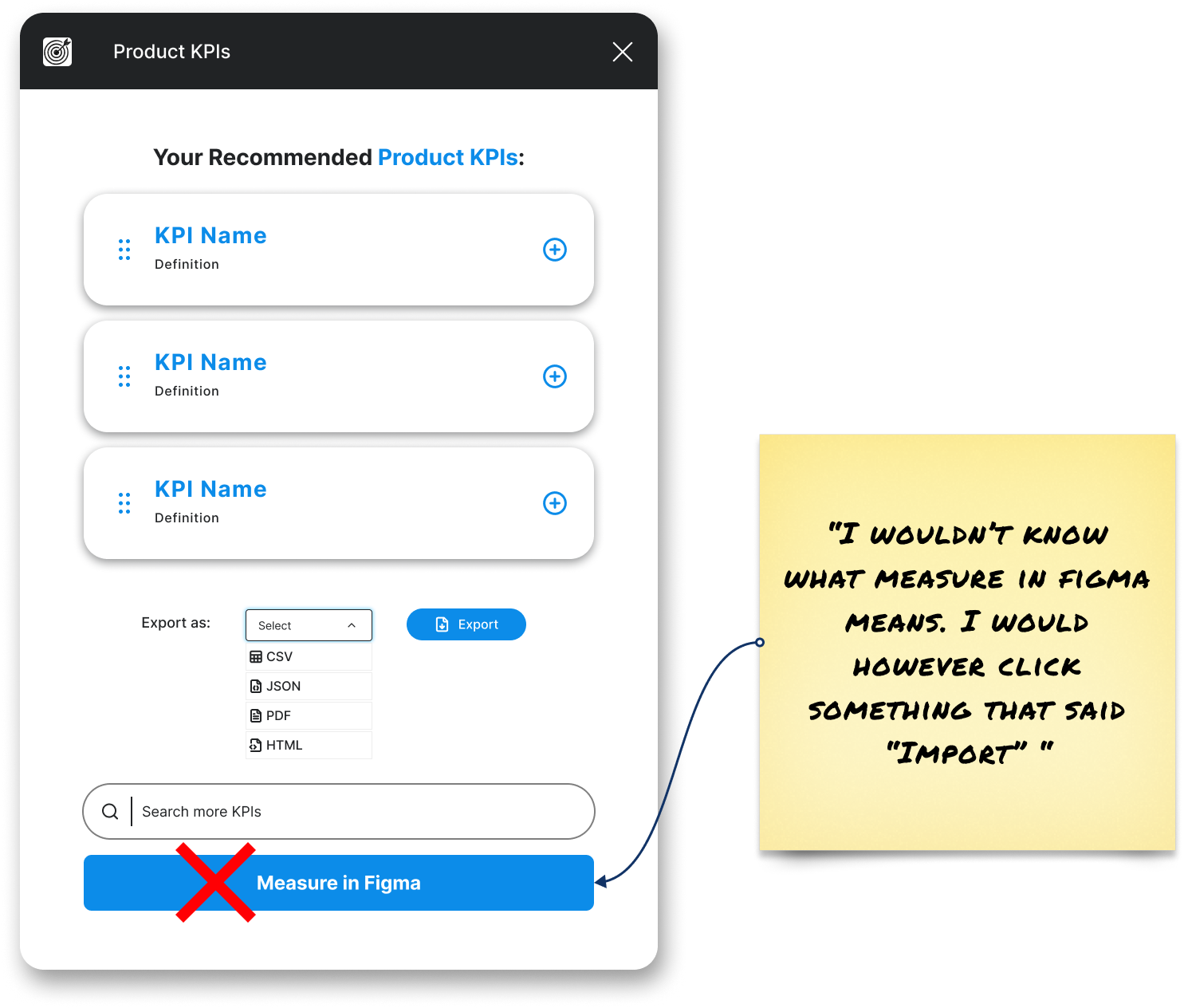Viewport: 1184px width, 1008px height.
Task: Click the file download icon in the Export button
Action: [442, 624]
